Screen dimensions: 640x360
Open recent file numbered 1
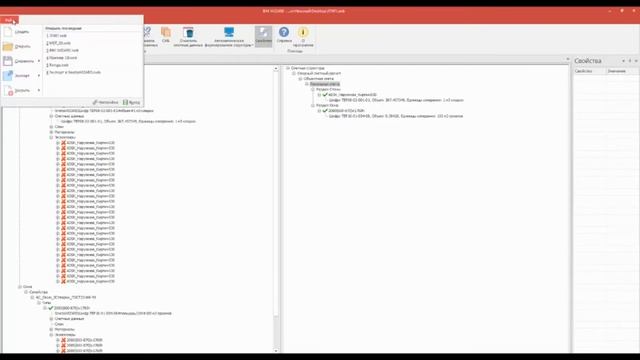[x=56, y=36]
